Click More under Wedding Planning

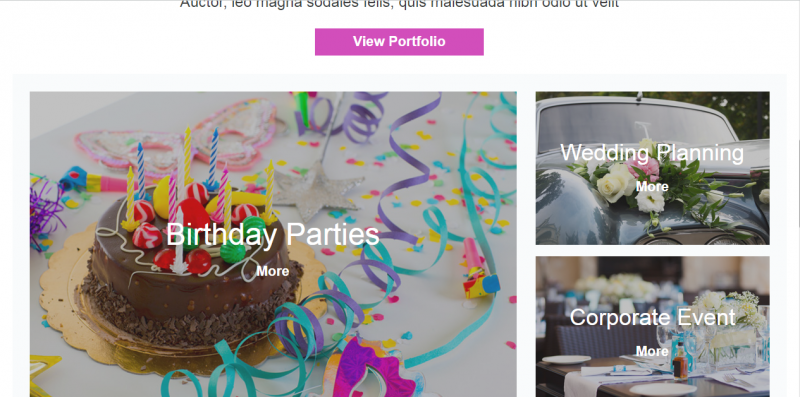tap(652, 187)
